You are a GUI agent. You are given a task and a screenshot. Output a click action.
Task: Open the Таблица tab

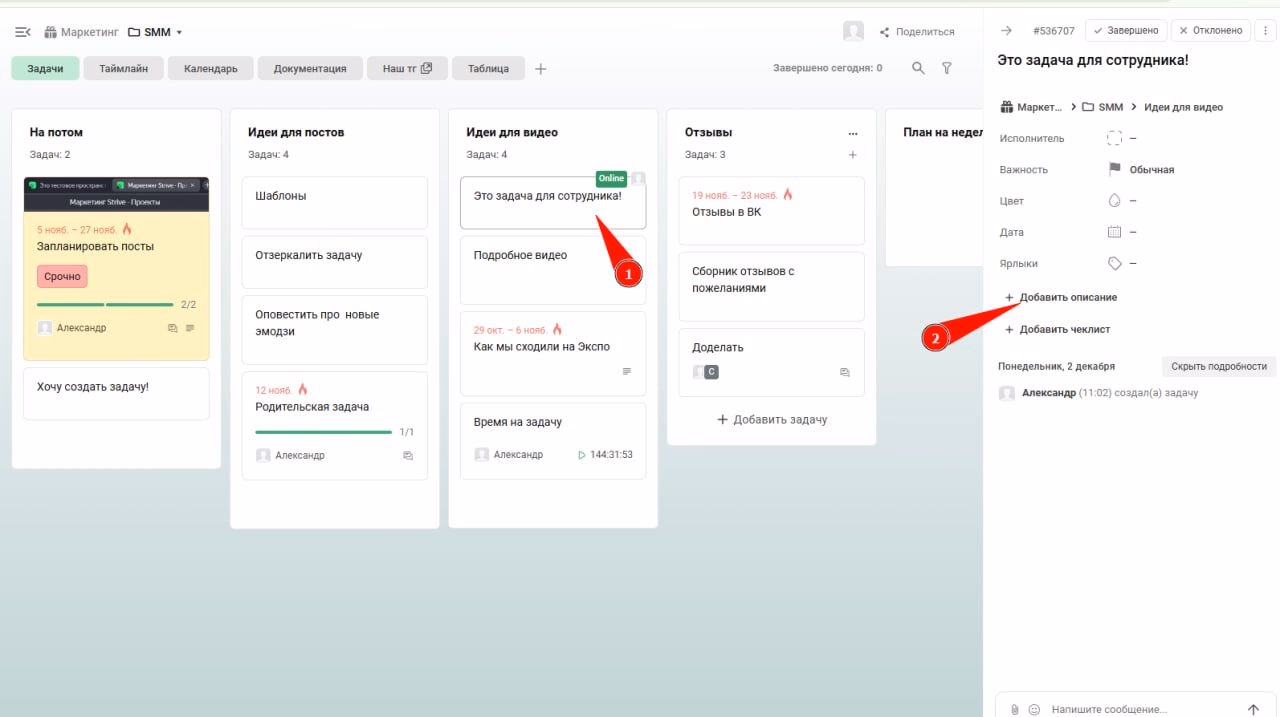point(490,69)
